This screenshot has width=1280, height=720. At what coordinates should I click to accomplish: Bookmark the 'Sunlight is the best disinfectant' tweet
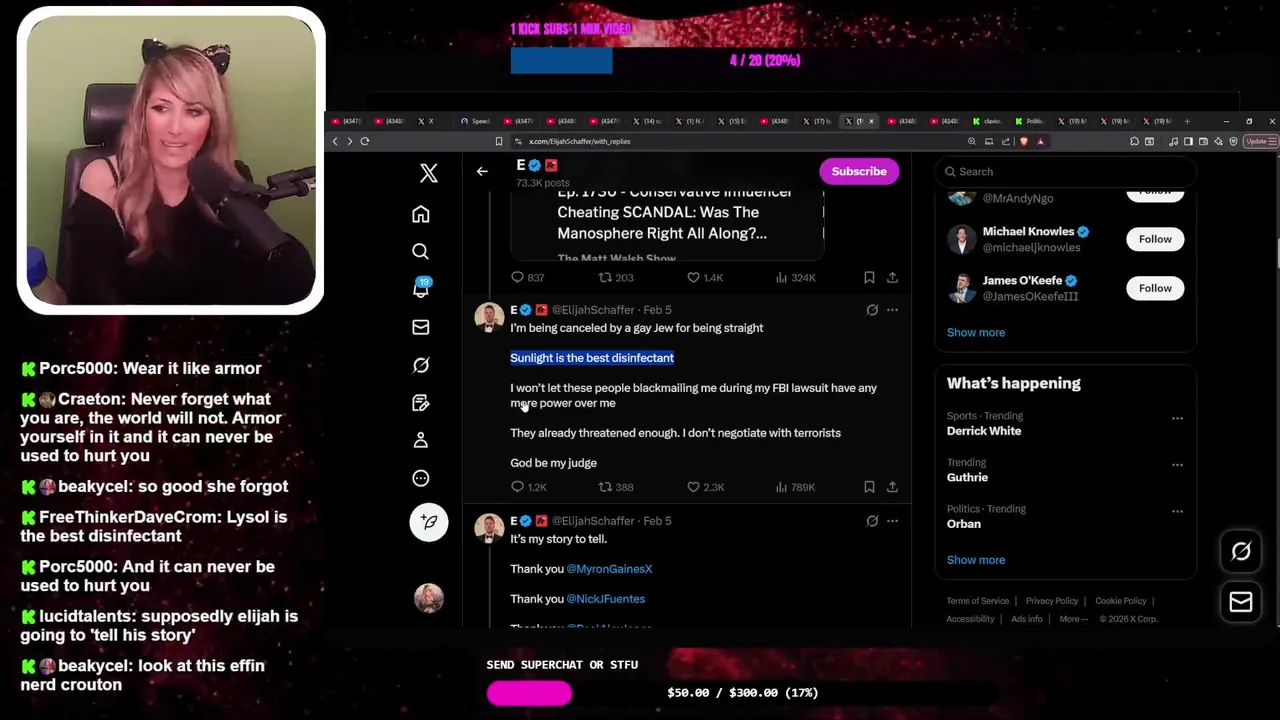869,487
